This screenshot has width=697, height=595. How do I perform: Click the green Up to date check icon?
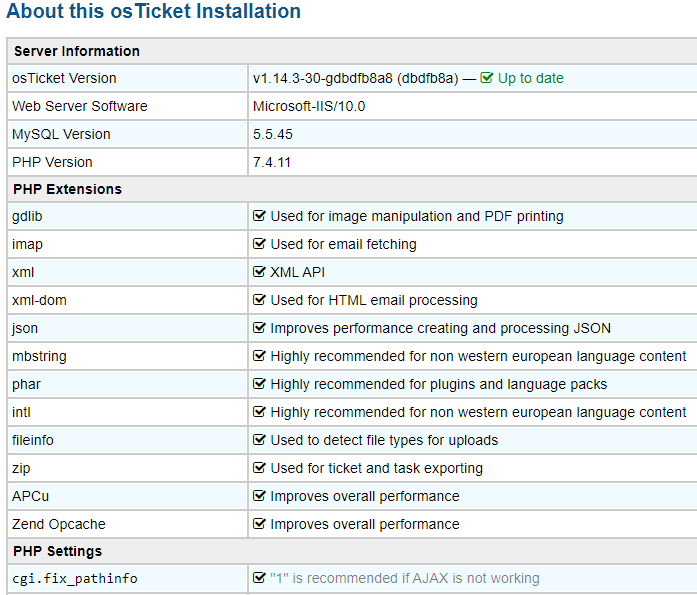click(x=487, y=78)
